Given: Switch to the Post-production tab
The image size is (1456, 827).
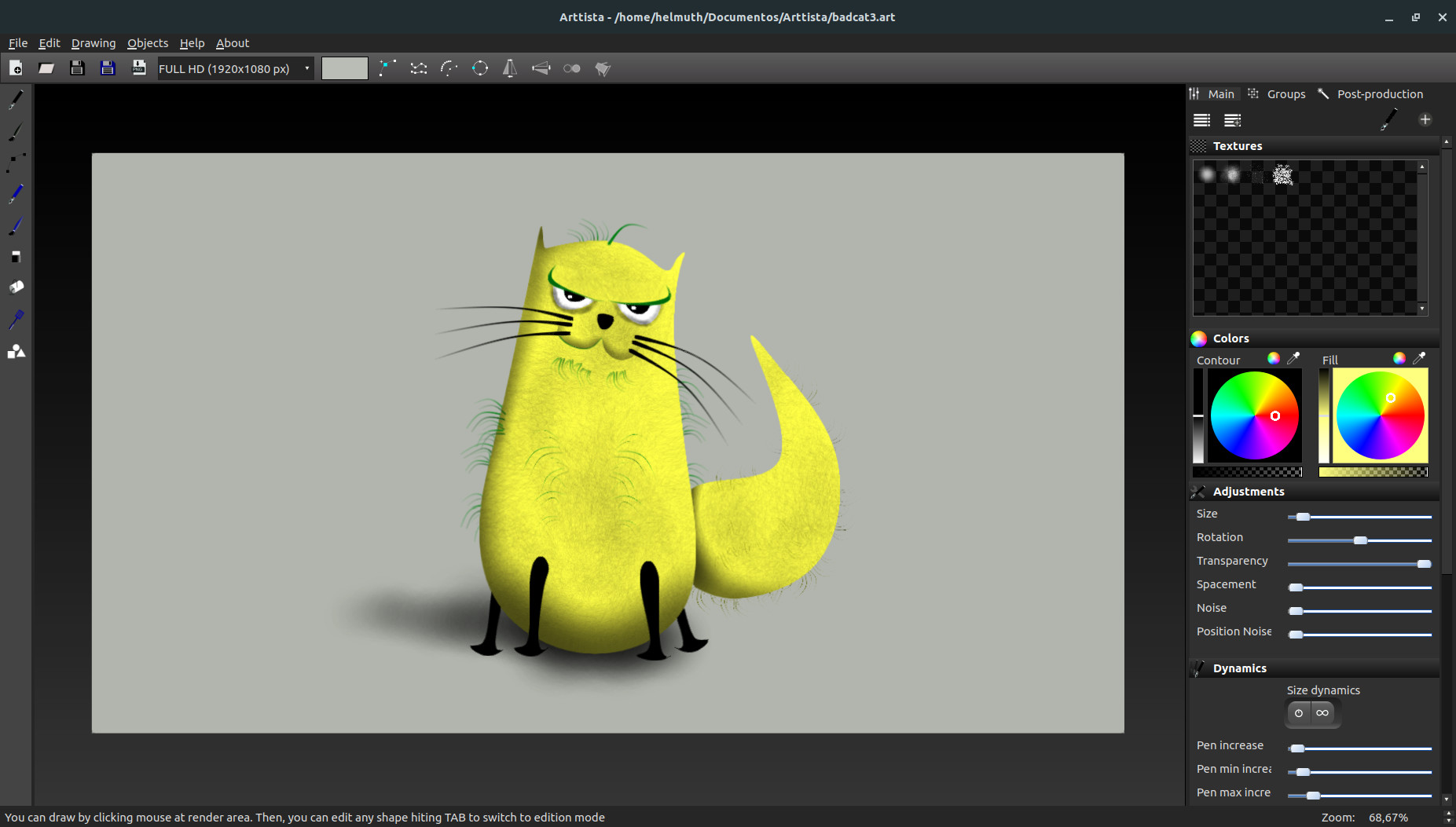Looking at the screenshot, I should click(x=1378, y=93).
